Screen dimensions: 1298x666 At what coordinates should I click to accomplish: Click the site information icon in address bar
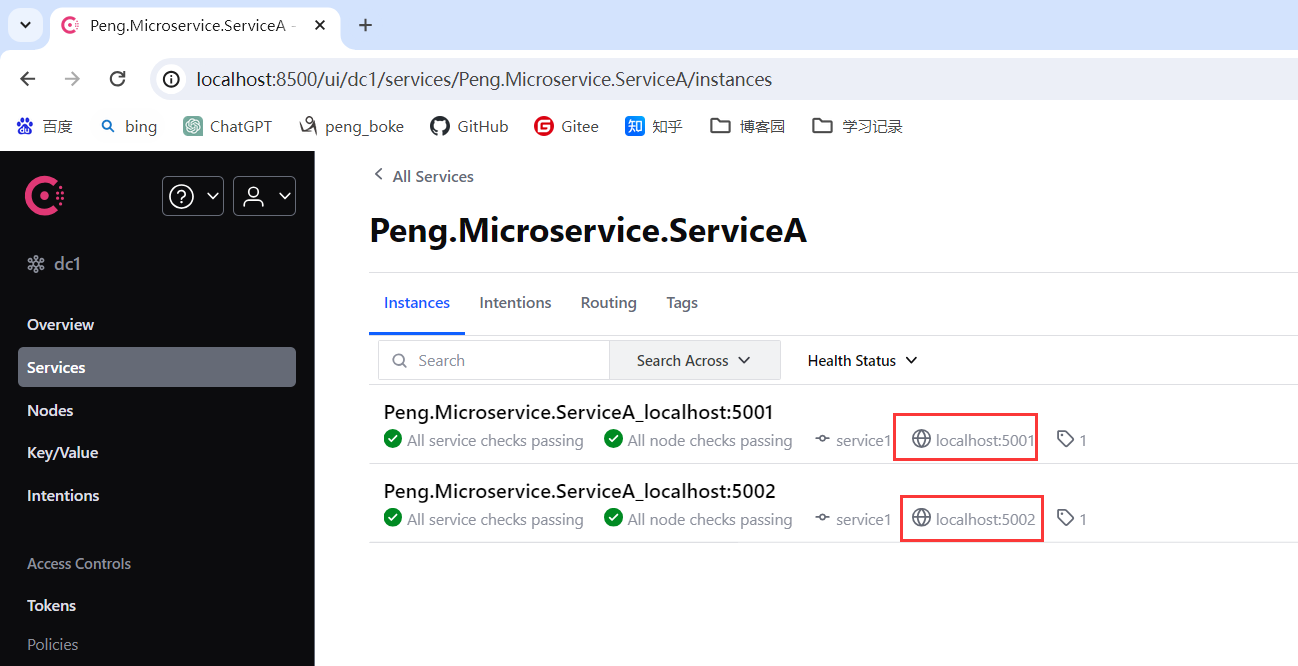pos(172,79)
